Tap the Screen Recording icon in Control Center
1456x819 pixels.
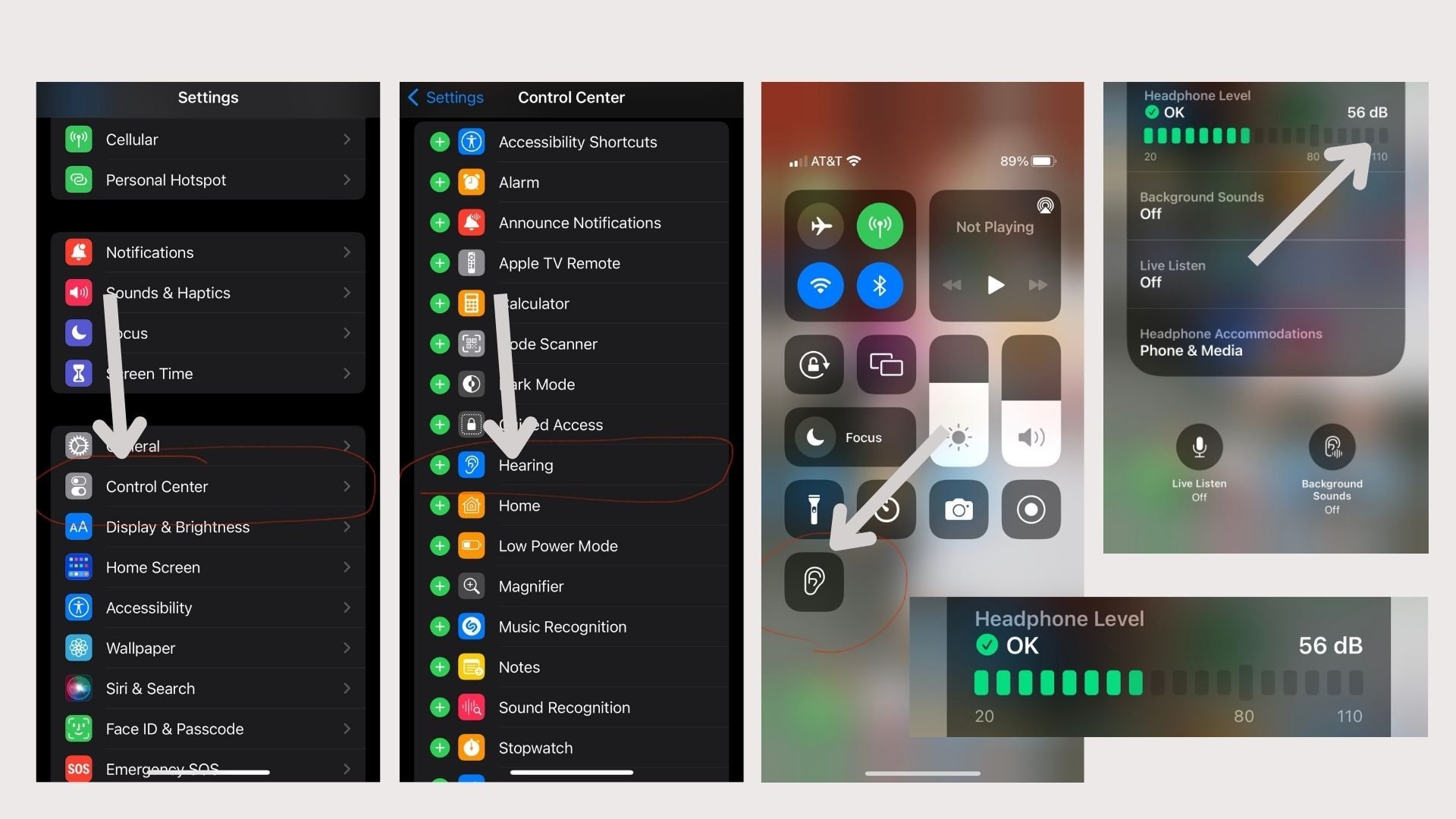click(x=1030, y=510)
